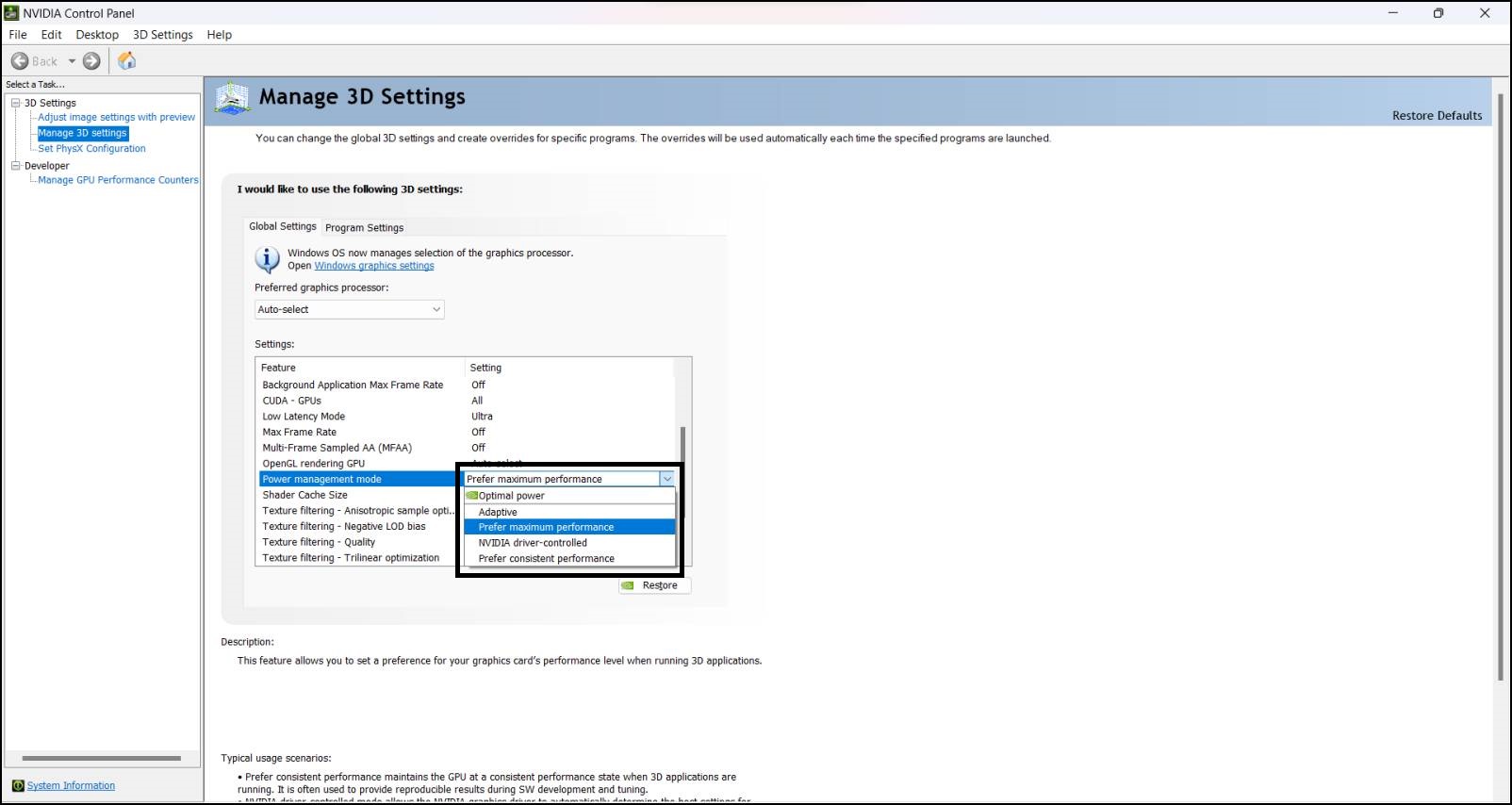
Task: Click the Restore button
Action: 654,585
